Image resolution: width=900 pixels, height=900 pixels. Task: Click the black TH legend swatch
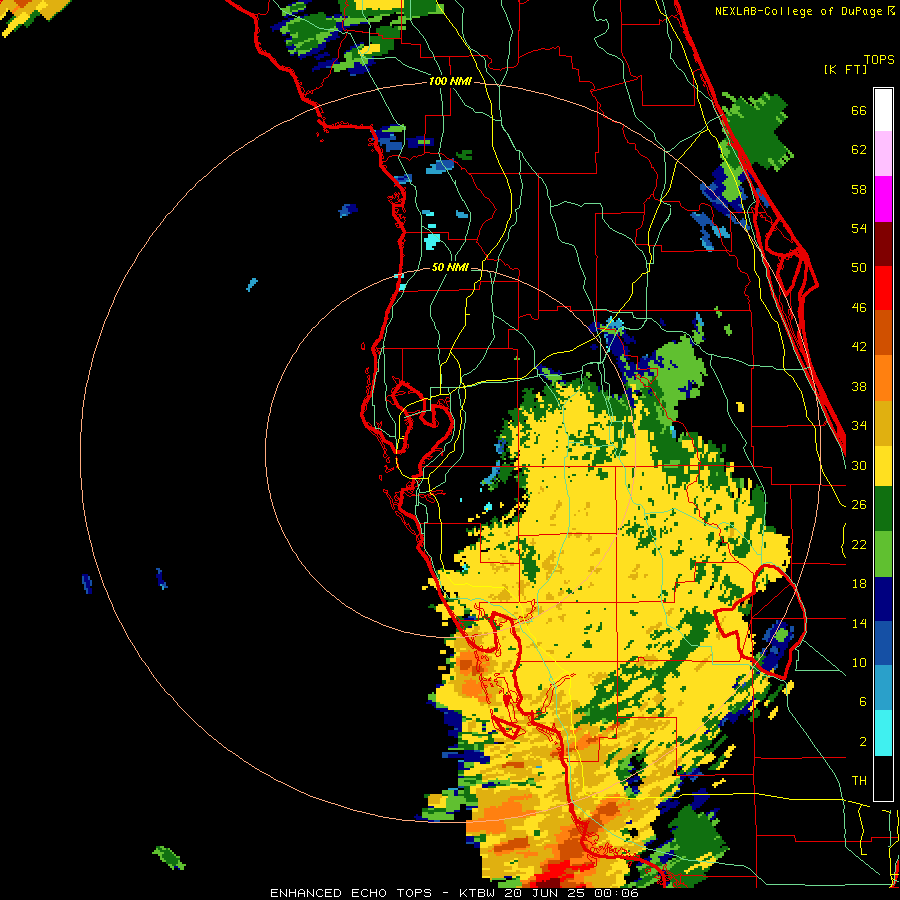[x=883, y=778]
